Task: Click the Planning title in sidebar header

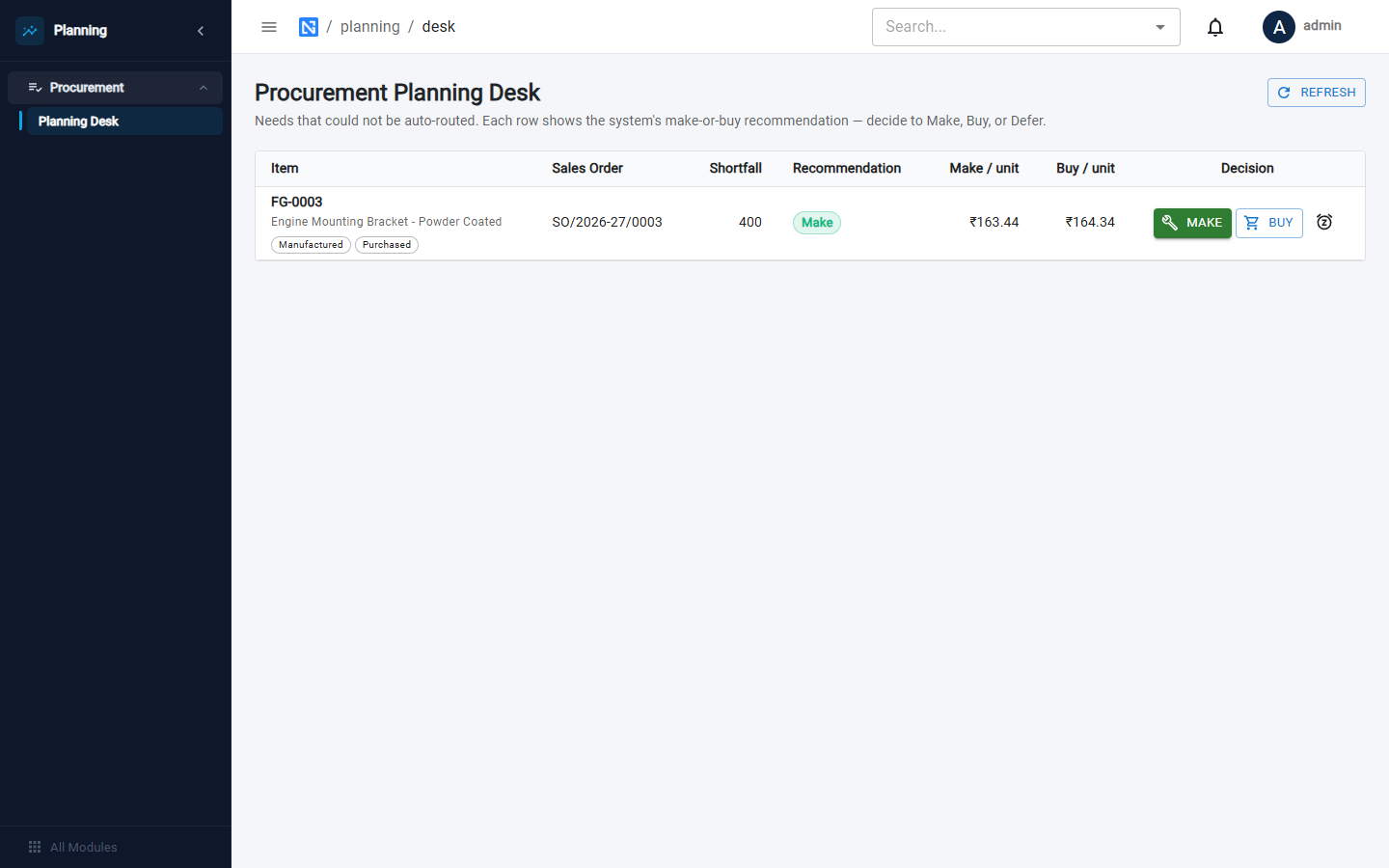Action: pos(80,31)
